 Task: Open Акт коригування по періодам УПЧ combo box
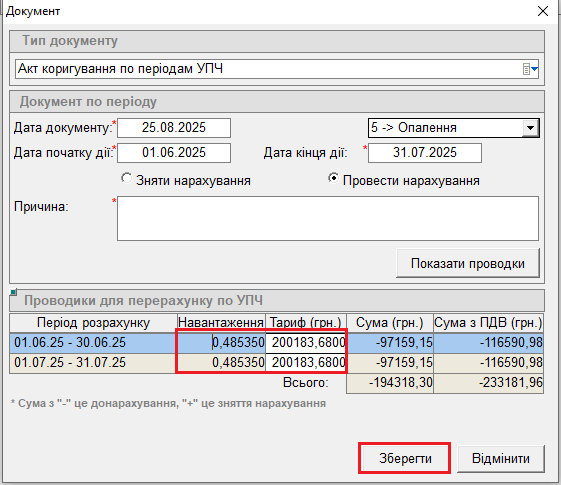[277, 69]
